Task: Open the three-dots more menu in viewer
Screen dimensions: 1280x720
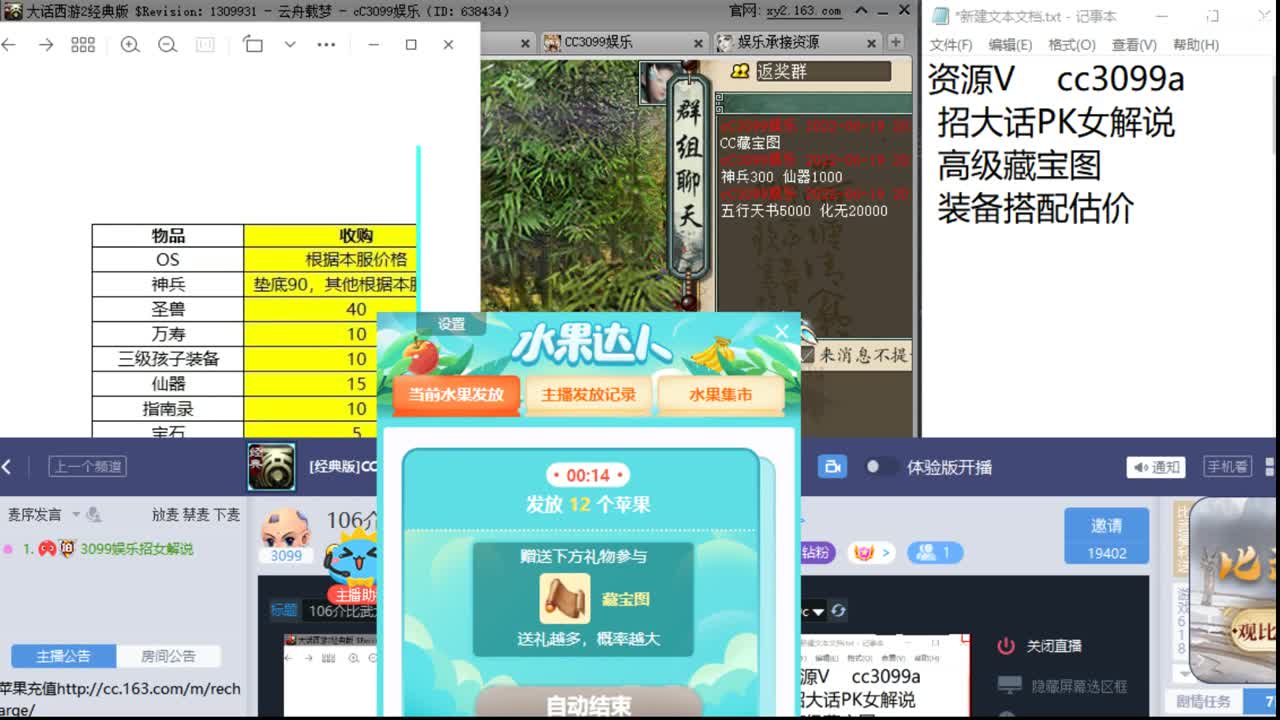Action: (326, 45)
